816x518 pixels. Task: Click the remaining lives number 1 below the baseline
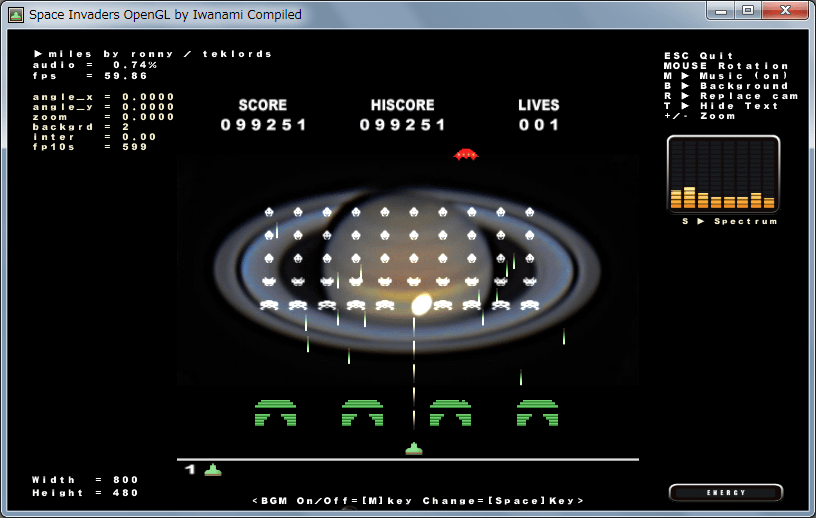coord(190,470)
